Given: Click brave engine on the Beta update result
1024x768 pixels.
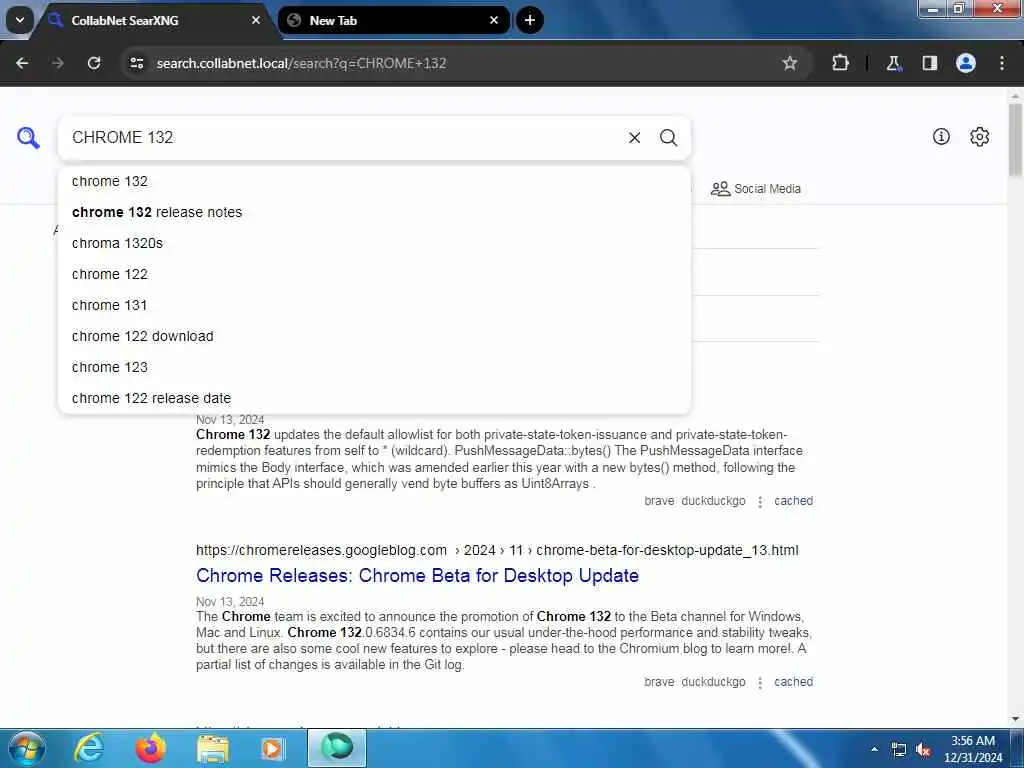Looking at the screenshot, I should pos(659,682).
